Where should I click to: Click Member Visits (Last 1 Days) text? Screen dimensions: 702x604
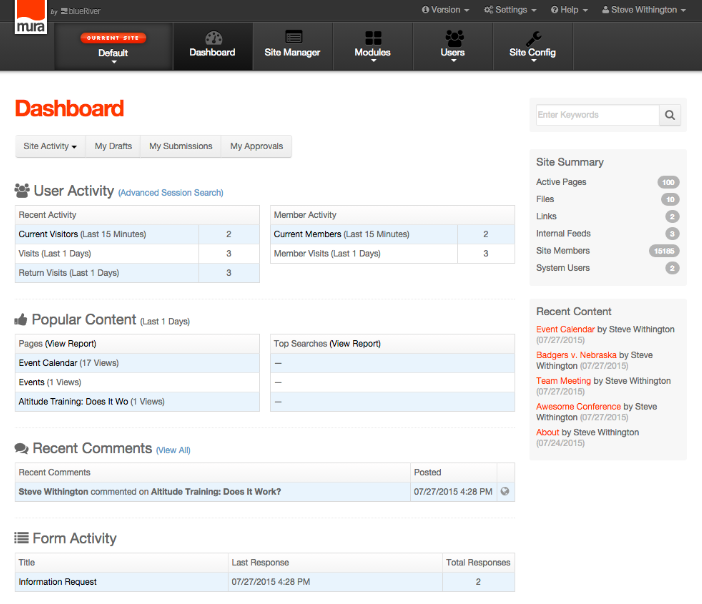[327, 253]
